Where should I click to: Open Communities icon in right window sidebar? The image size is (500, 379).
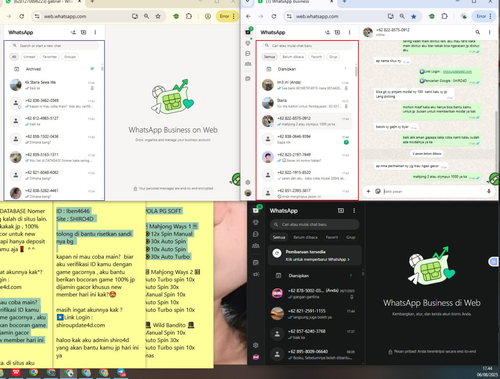248,64
